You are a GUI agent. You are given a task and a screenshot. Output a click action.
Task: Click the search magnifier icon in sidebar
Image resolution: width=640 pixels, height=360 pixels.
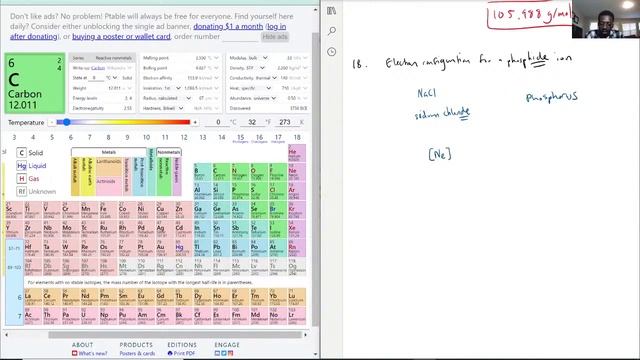point(332,31)
